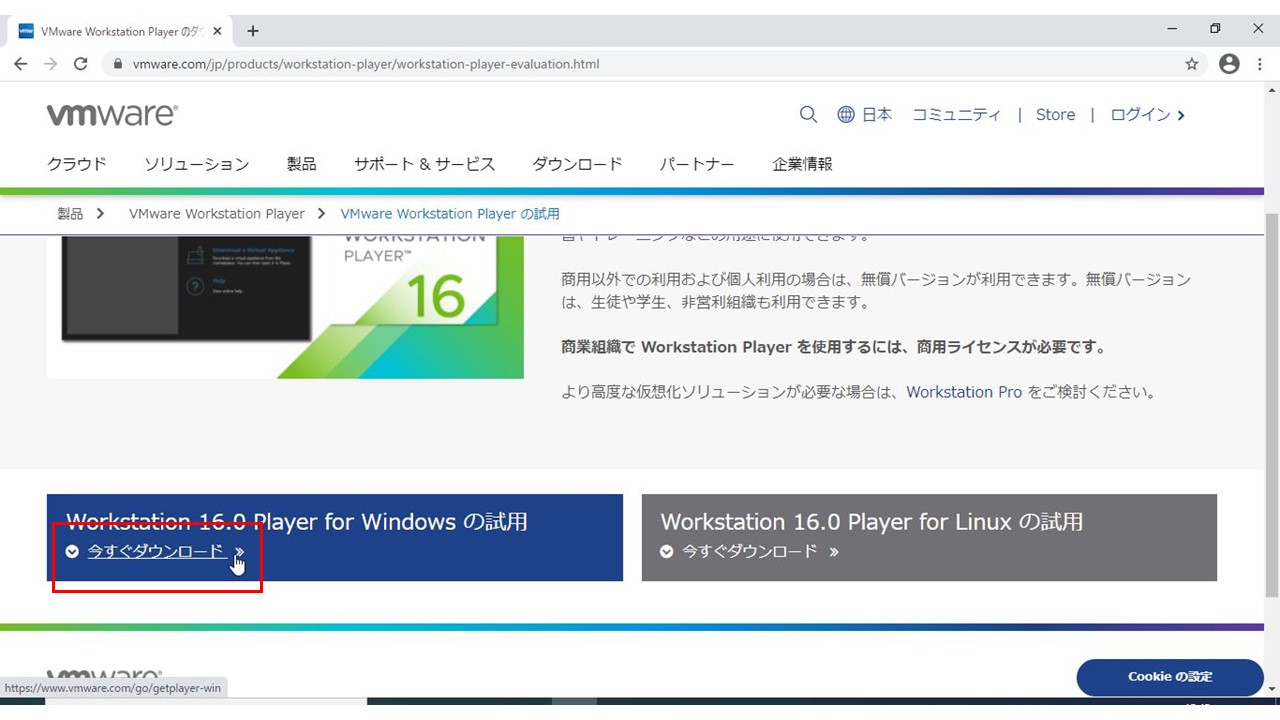Open the ソリューション menu

196,164
